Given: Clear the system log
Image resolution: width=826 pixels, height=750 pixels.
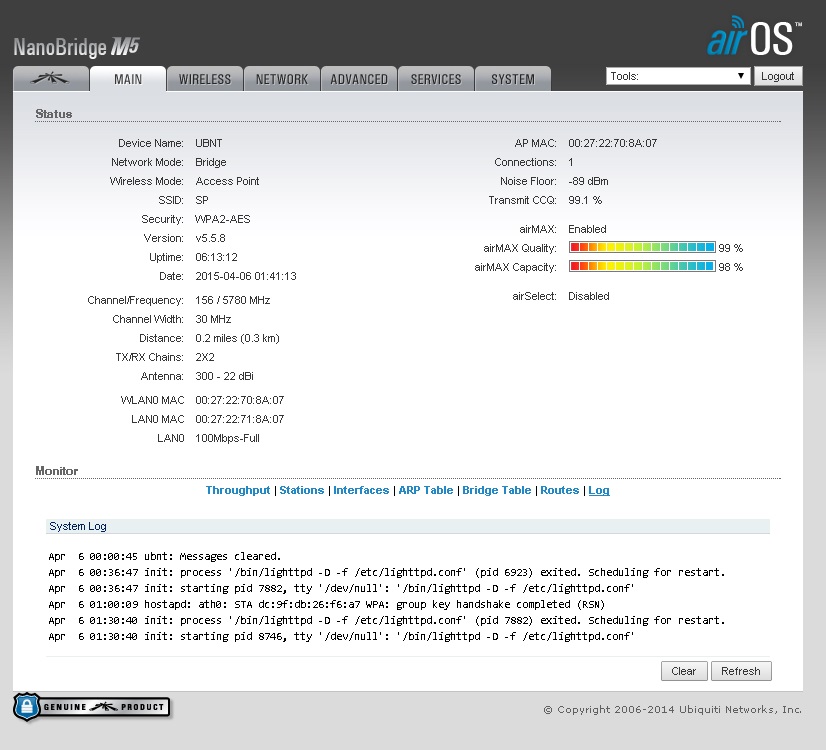Looking at the screenshot, I should 684,671.
